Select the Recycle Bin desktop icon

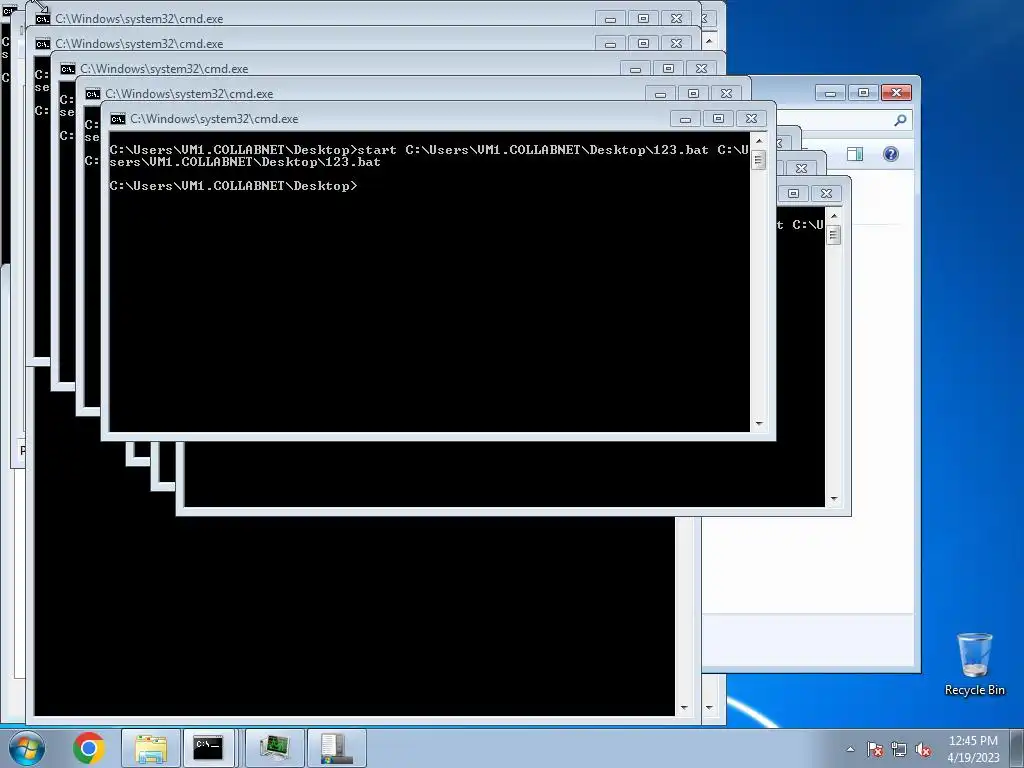click(x=974, y=664)
